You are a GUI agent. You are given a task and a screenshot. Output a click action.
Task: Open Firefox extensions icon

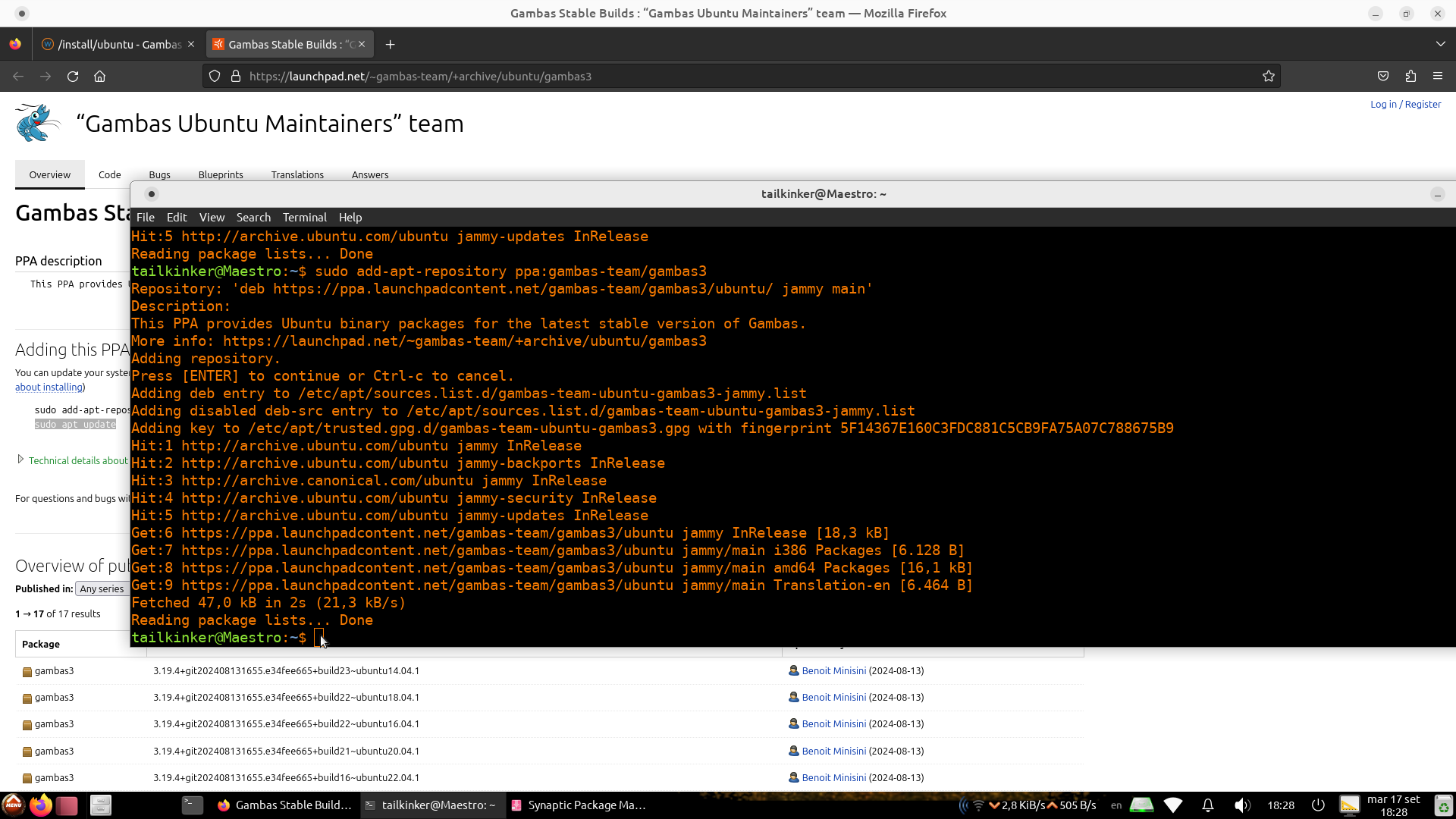pos(1410,76)
